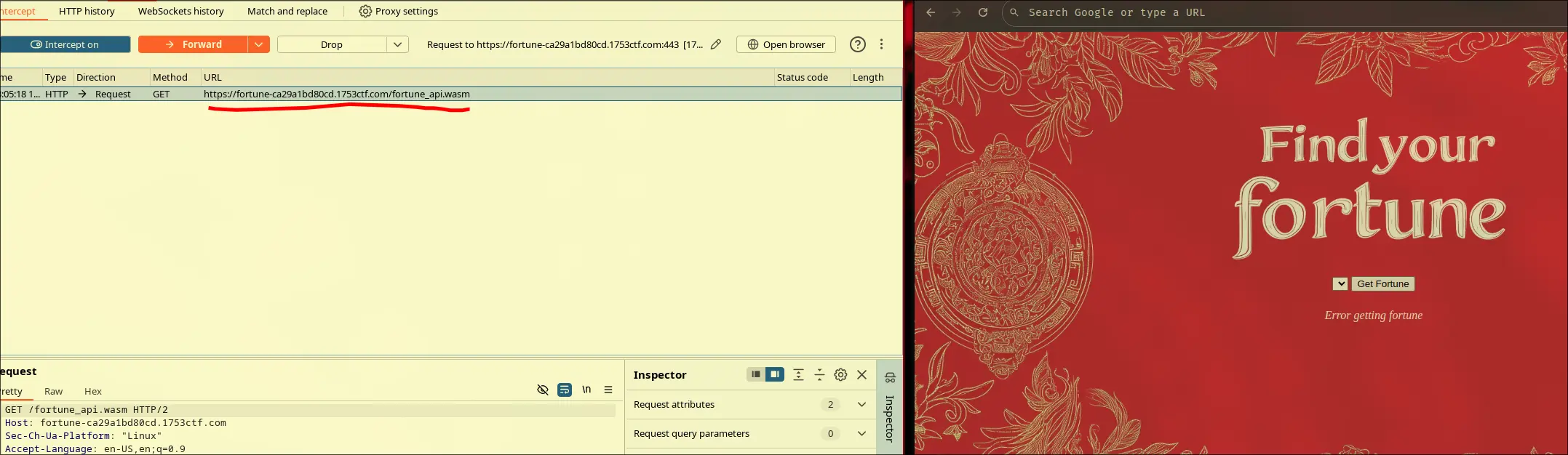Click Open browser button
The height and width of the screenshot is (455, 1568).
[x=786, y=44]
